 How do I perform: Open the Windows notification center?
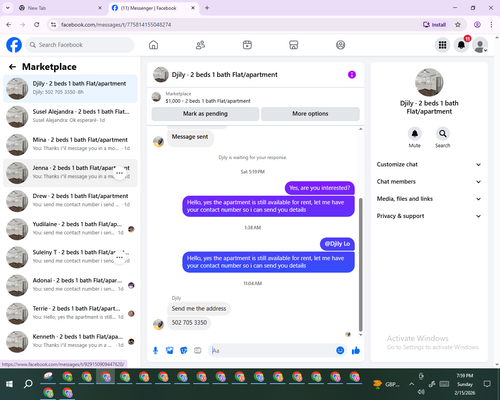pyautogui.click(x=487, y=384)
